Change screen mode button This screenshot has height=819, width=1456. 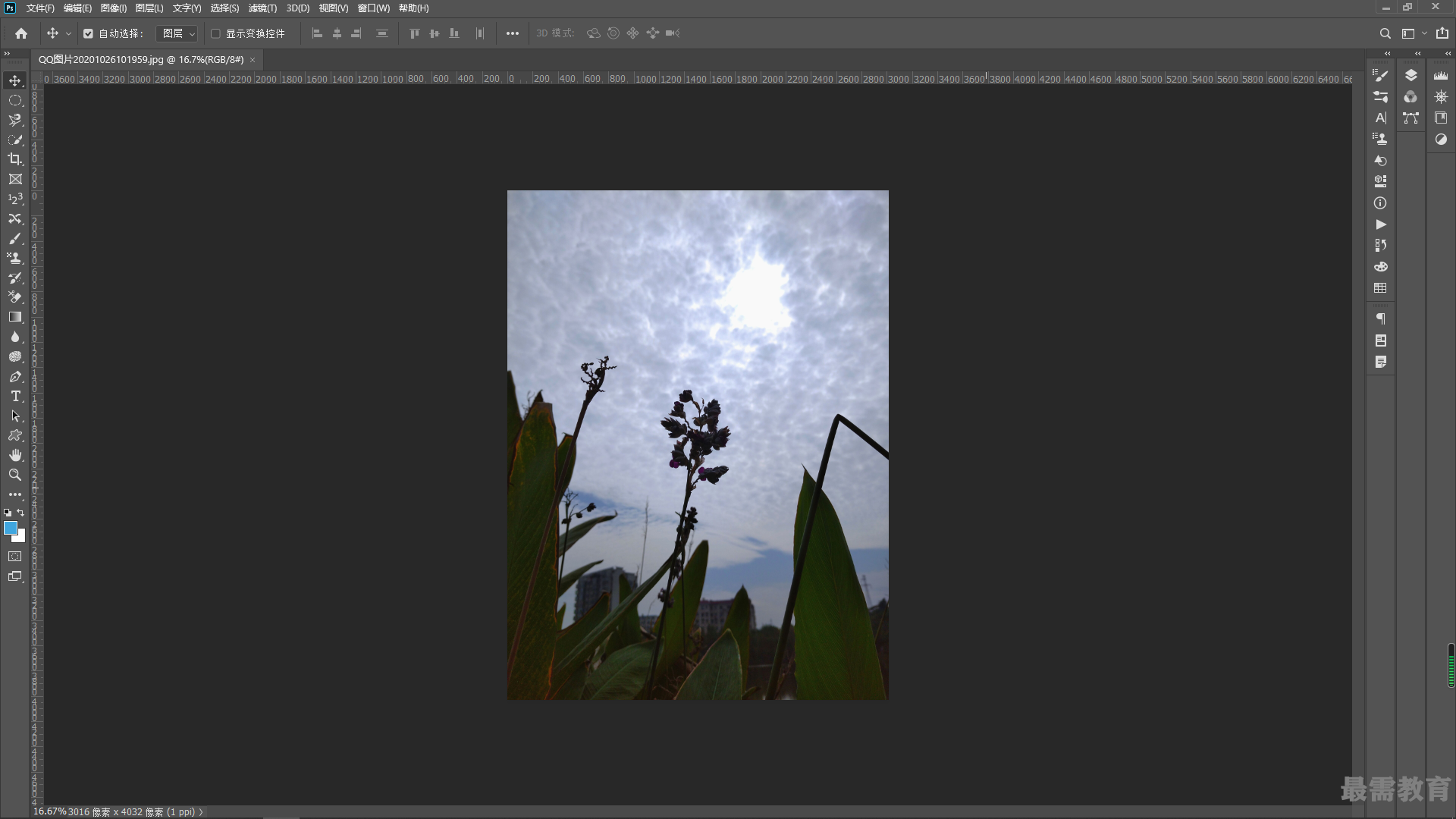(x=15, y=576)
